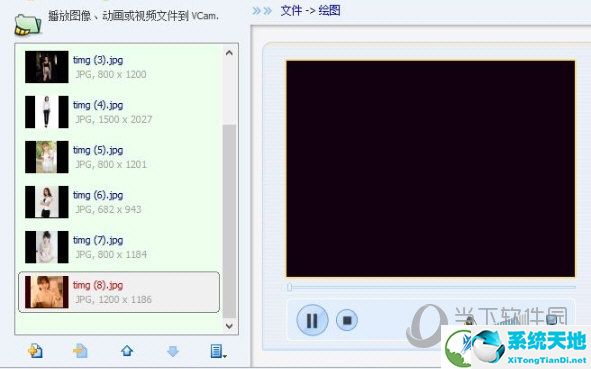
Task: Click the text JPG, 1500 x 2027
Action: (x=114, y=119)
